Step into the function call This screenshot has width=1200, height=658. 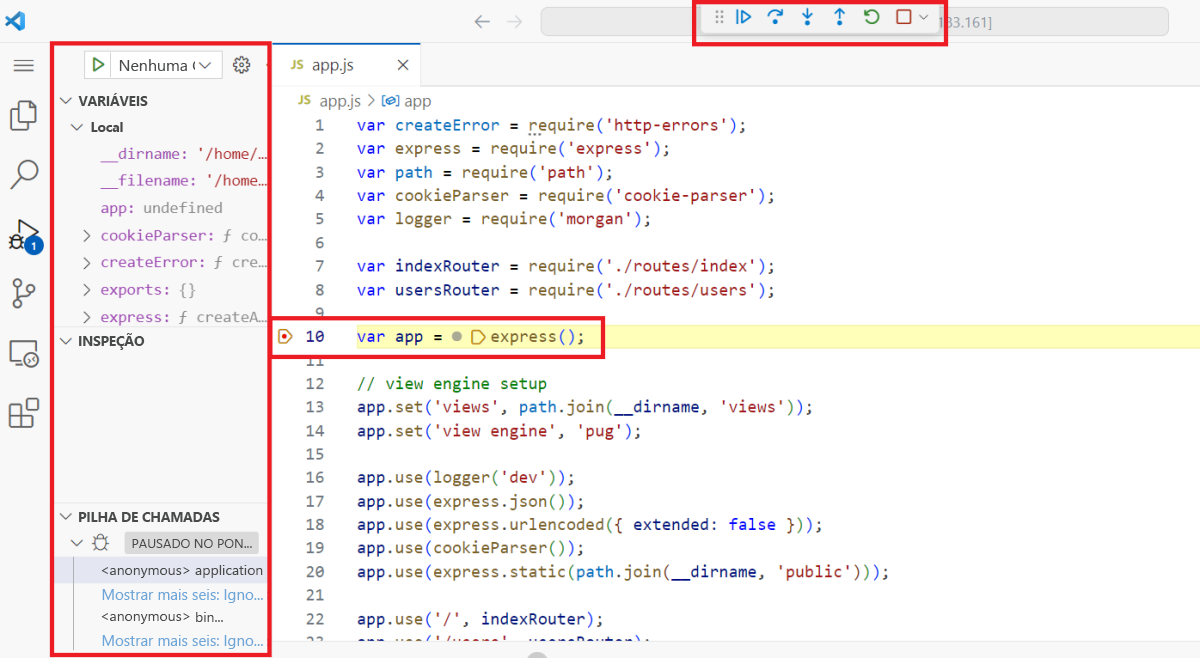tap(807, 17)
